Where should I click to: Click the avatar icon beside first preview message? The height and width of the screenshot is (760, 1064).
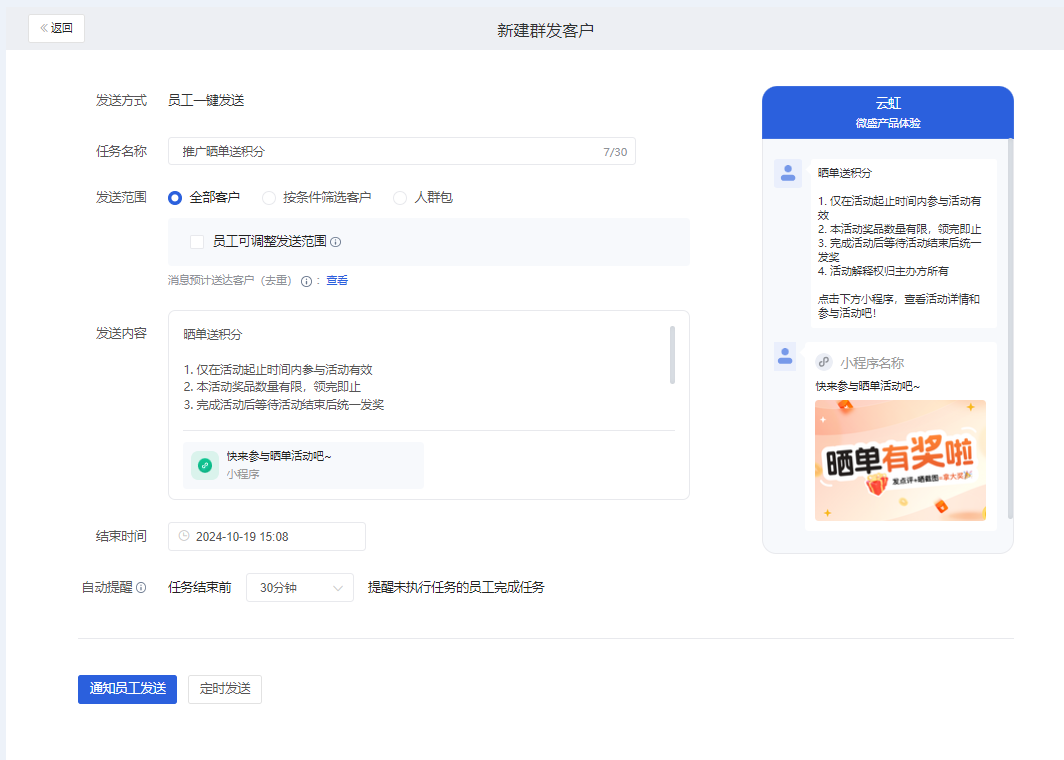(788, 174)
